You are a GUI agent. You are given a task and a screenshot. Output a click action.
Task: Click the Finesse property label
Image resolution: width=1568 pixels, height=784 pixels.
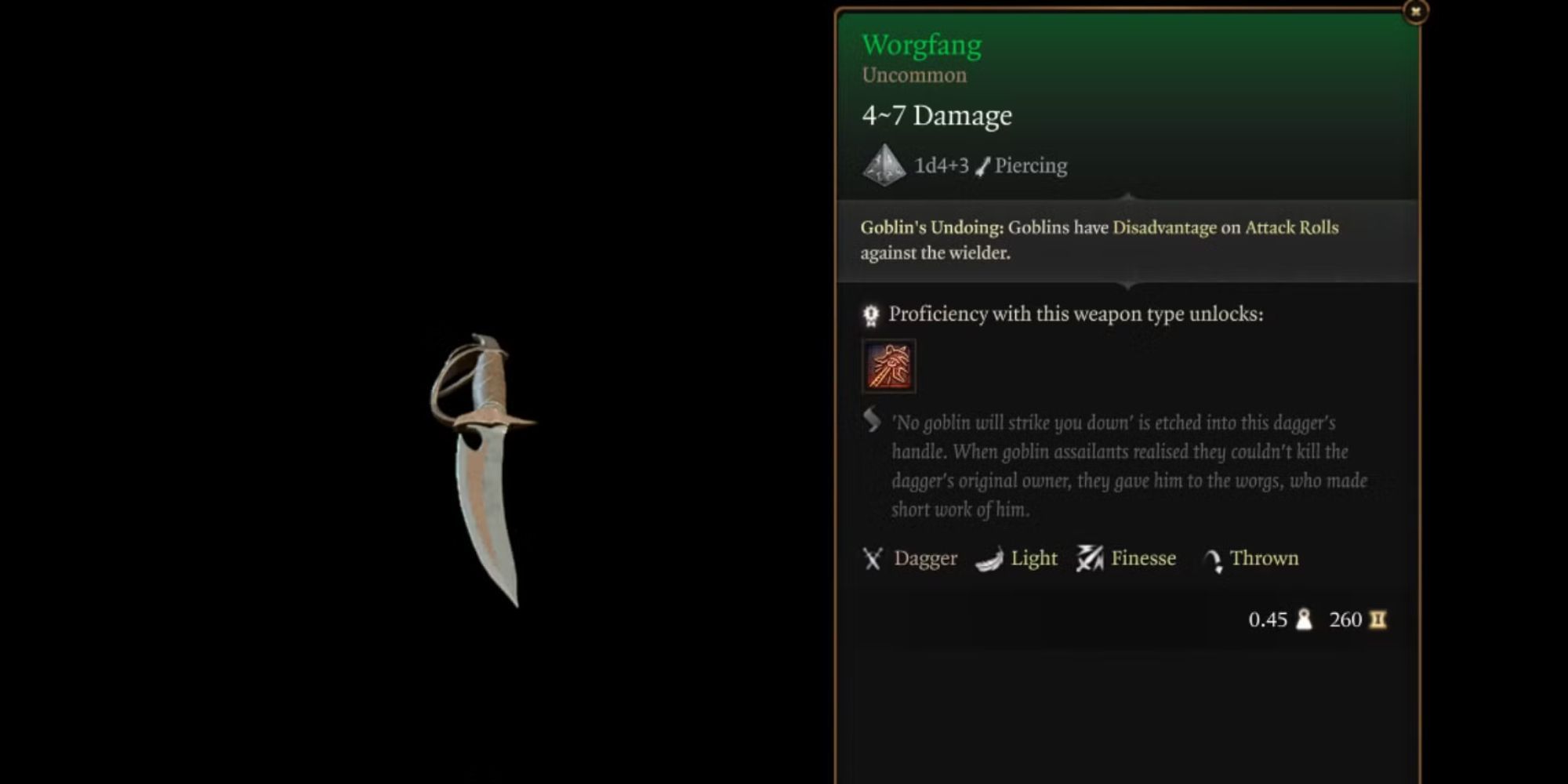coord(1143,558)
